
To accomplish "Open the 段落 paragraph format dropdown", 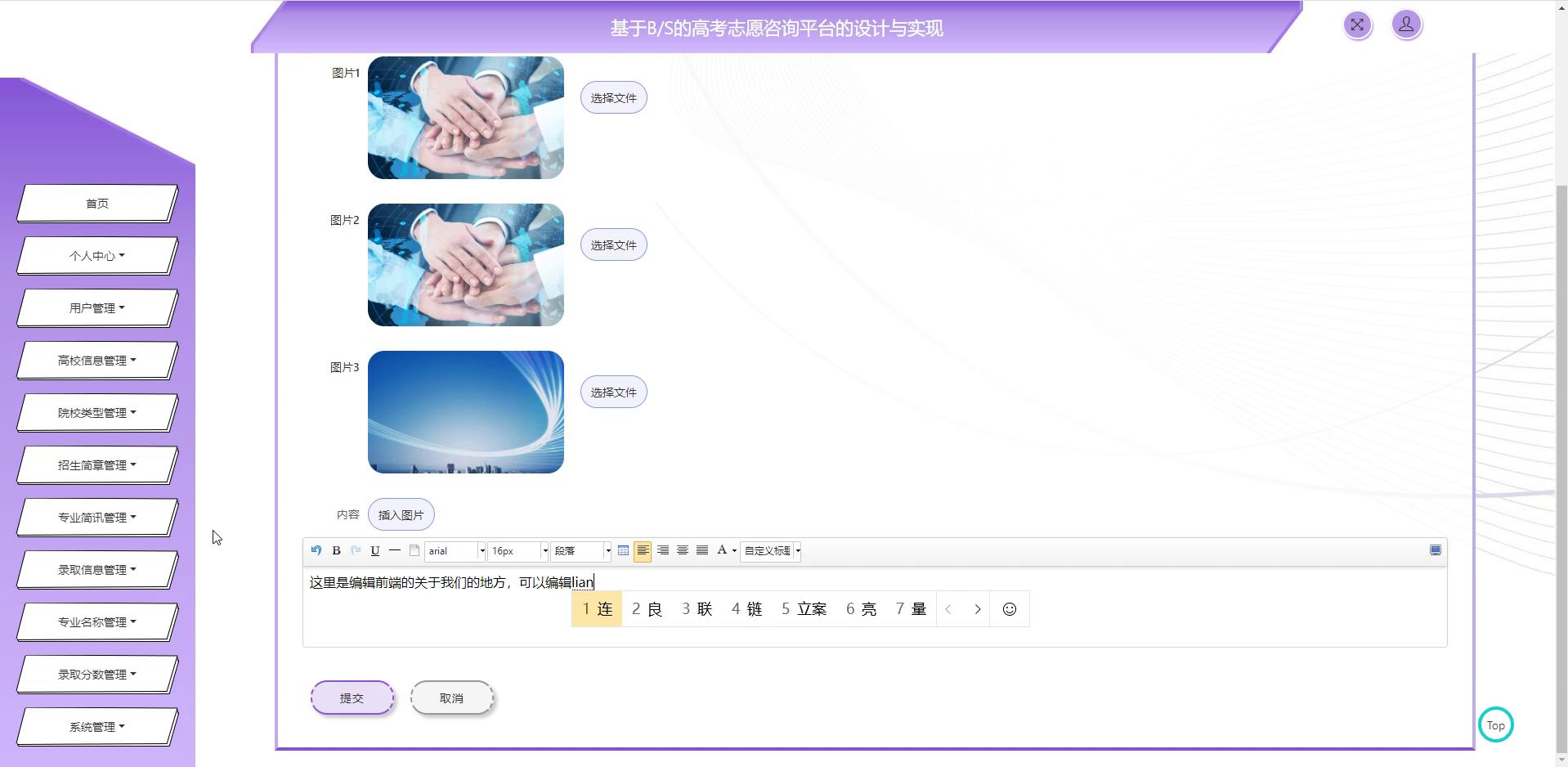I will pos(581,551).
